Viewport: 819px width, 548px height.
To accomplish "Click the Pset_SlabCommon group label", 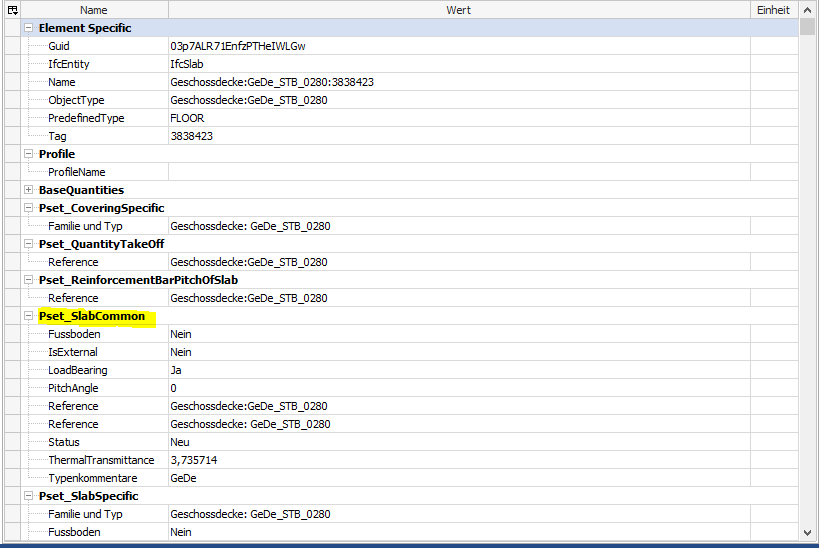I will 92,316.
